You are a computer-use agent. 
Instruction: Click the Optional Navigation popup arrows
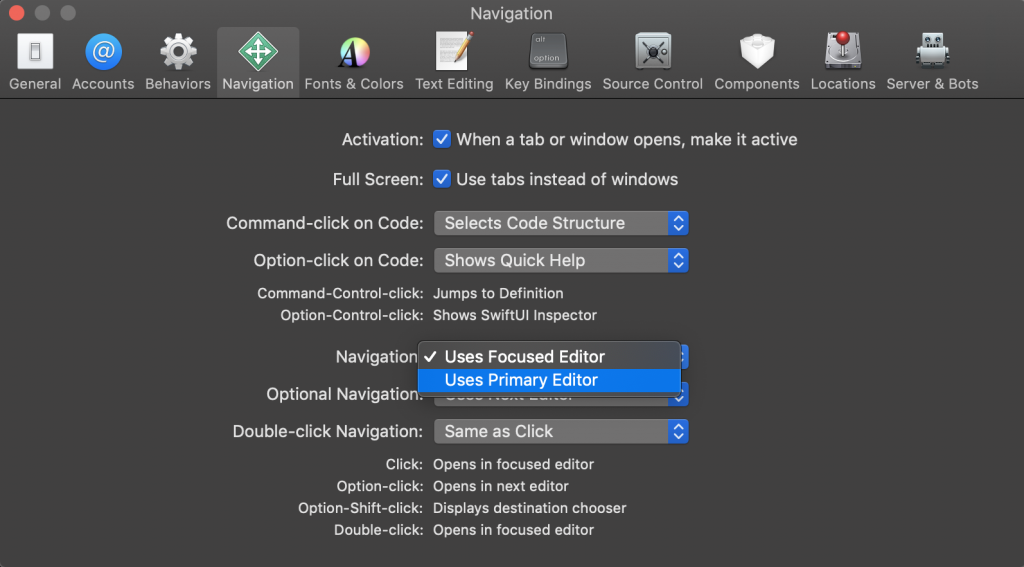coord(679,396)
